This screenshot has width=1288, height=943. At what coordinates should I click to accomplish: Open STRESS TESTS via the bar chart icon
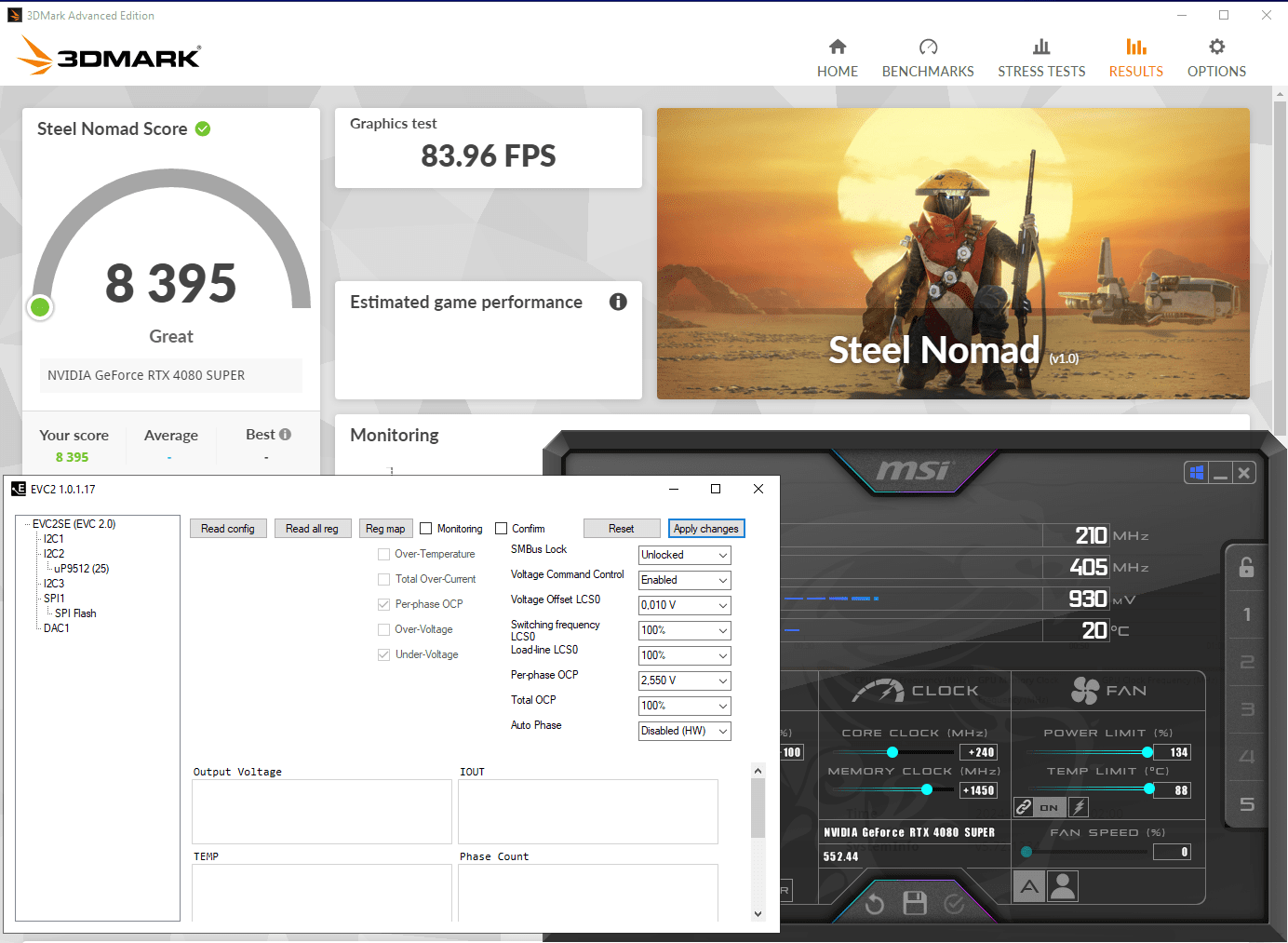coord(1041,47)
